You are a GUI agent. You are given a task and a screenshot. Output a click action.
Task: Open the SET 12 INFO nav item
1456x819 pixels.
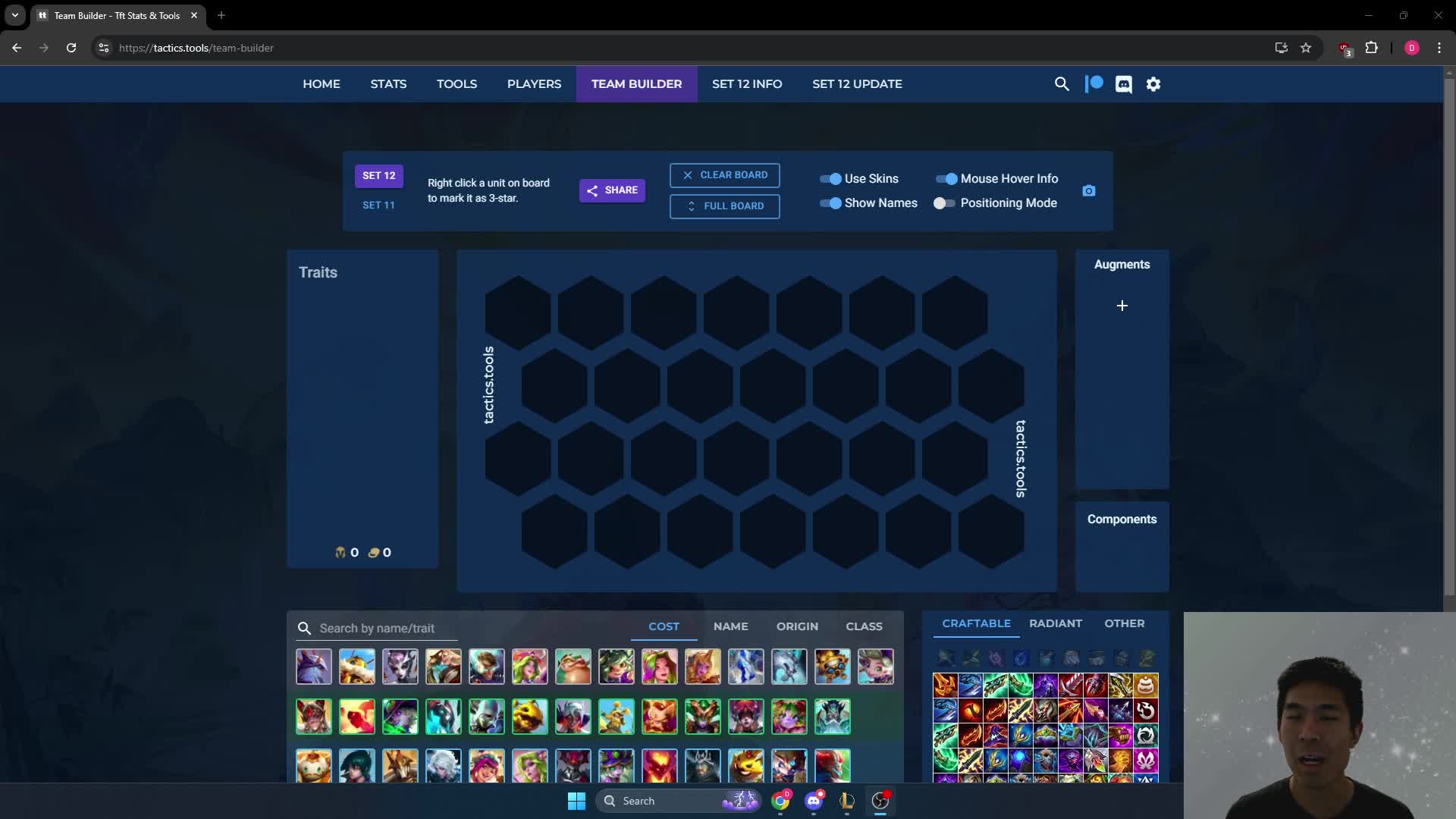[x=747, y=84]
